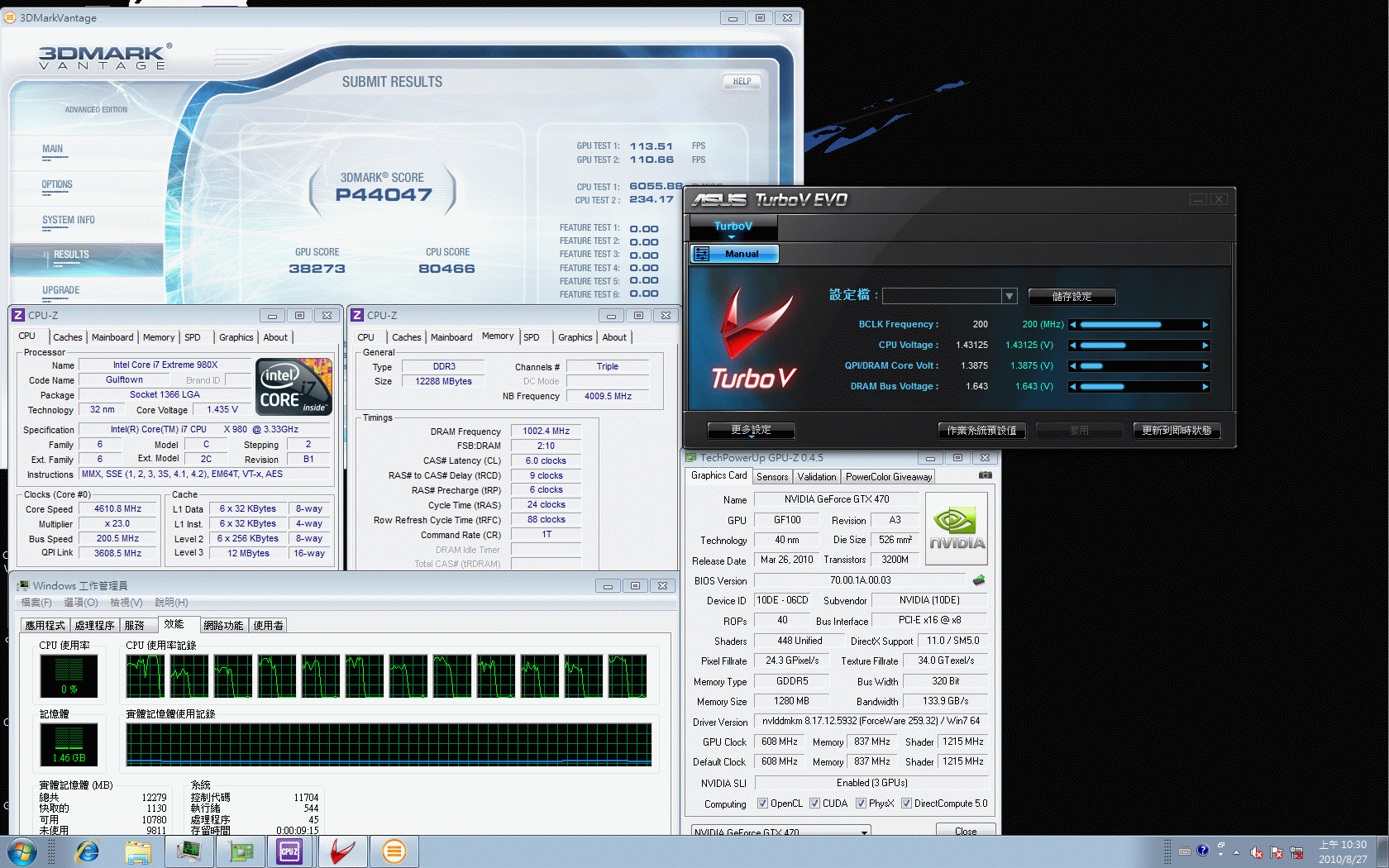Go to MAIN in 3DMark Vantage sidebar
Screen dimensions: 1389x868
[53, 150]
